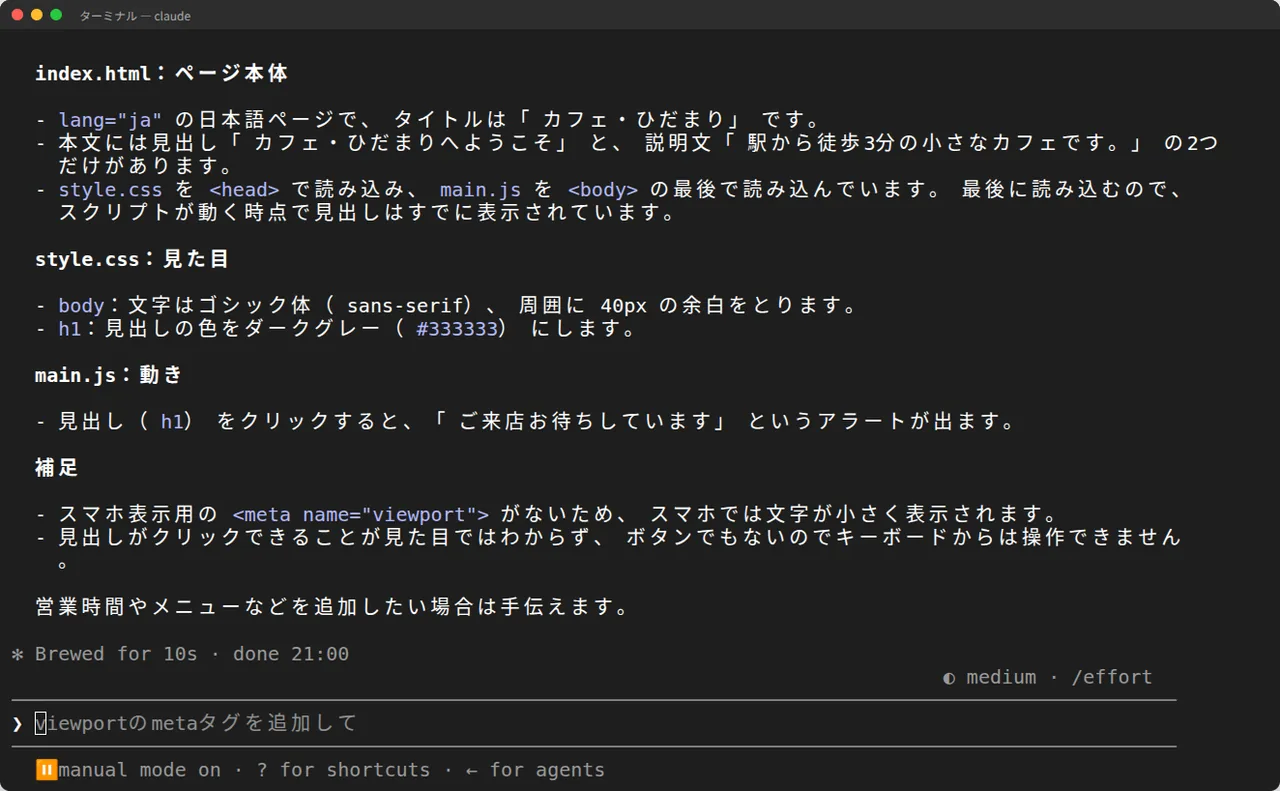
Task: Click the quoted heading "カフェ・ひだまりへようこそ"
Action: [404, 144]
